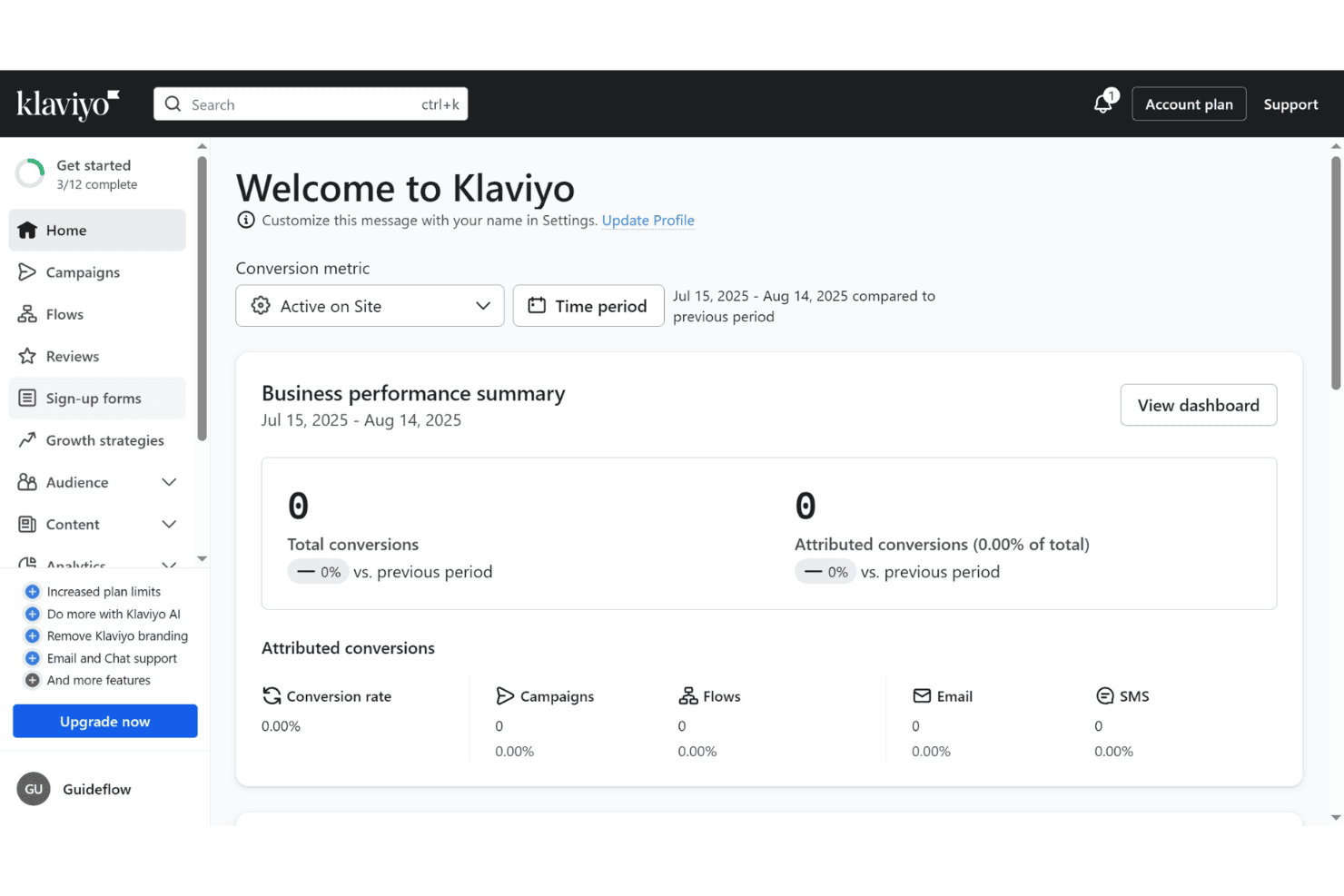Open Flows in the sidebar
The height and width of the screenshot is (896, 1344).
tap(97, 314)
